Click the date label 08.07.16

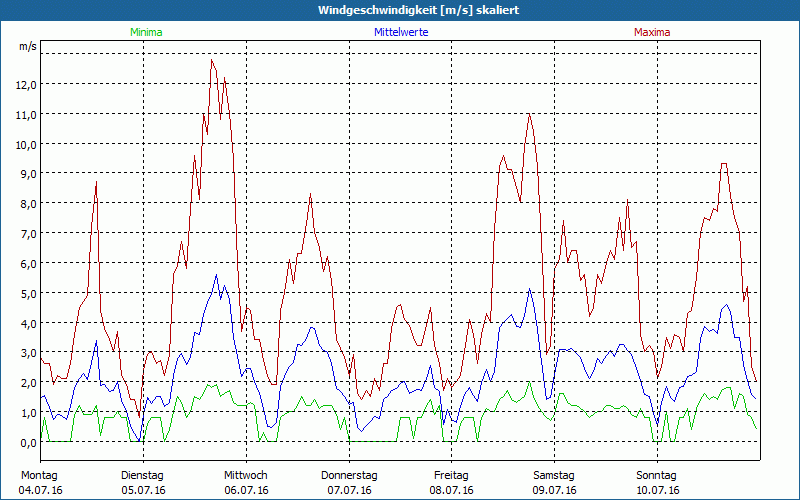click(452, 490)
